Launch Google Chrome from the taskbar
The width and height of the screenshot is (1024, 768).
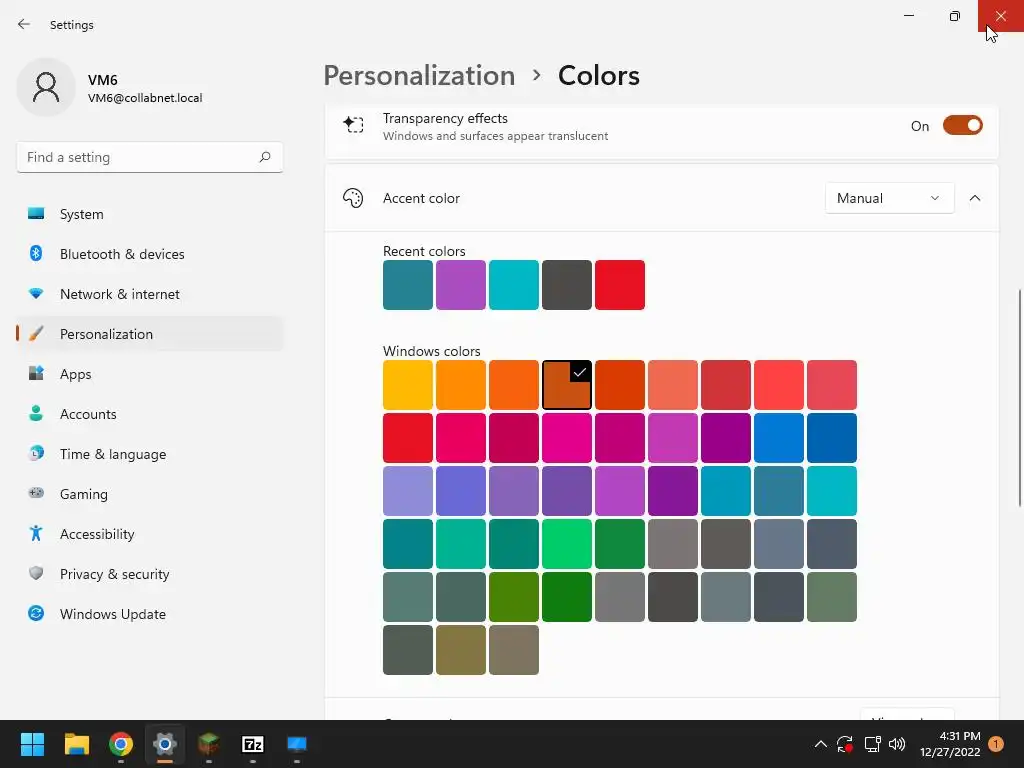point(121,744)
